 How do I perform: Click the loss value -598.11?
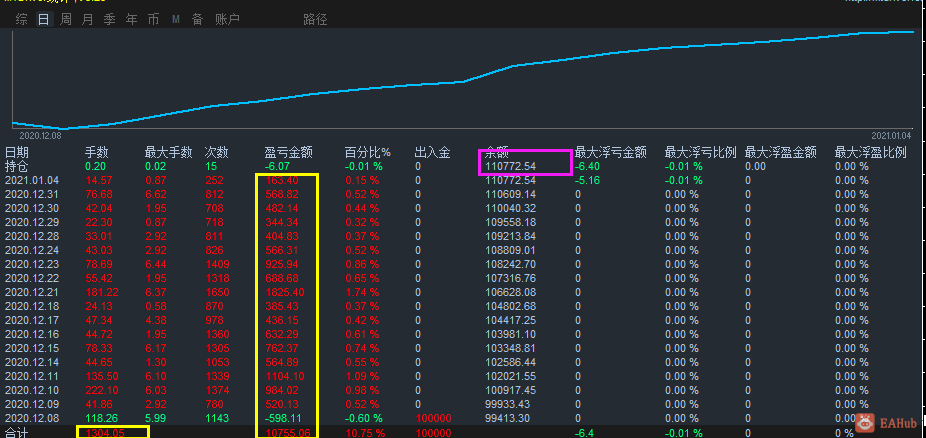(283, 418)
